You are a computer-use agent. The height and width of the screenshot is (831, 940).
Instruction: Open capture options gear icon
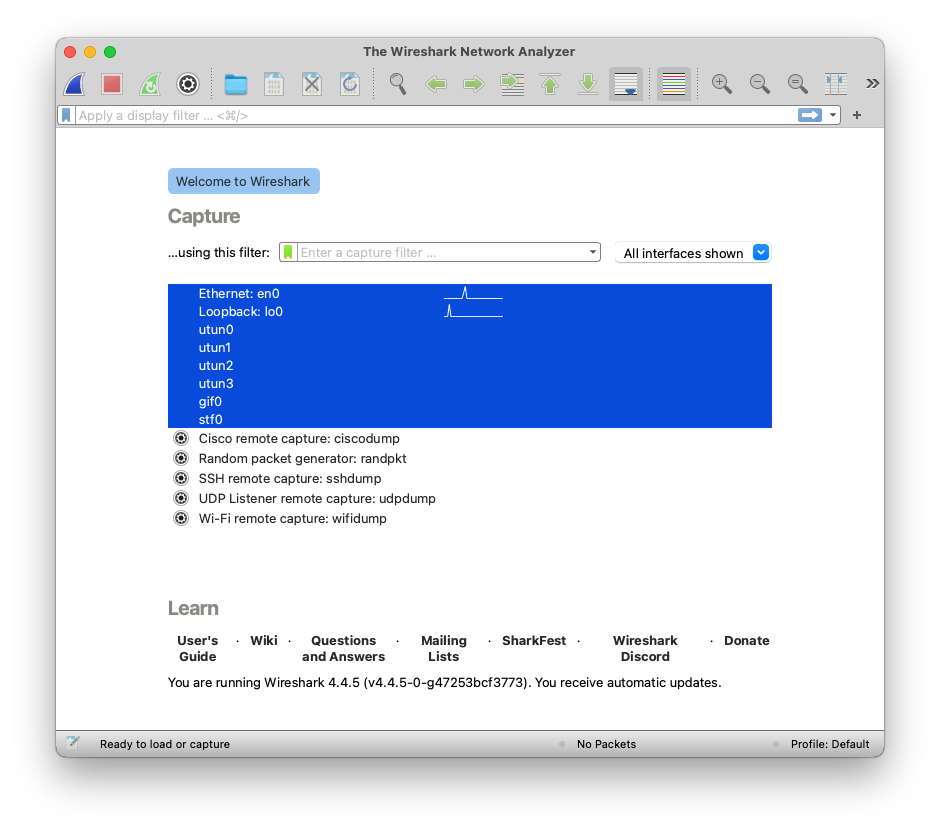188,84
